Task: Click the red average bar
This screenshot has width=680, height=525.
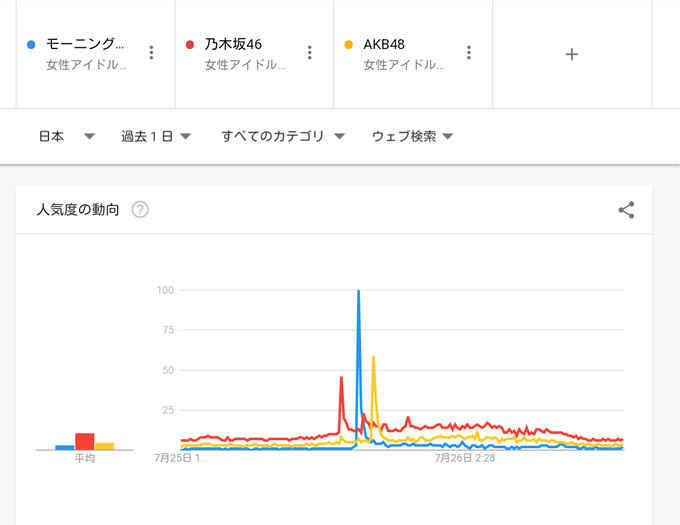Action: coord(85,441)
